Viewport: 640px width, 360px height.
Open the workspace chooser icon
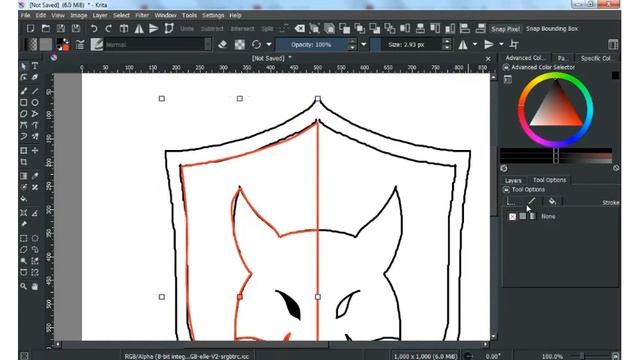613,44
